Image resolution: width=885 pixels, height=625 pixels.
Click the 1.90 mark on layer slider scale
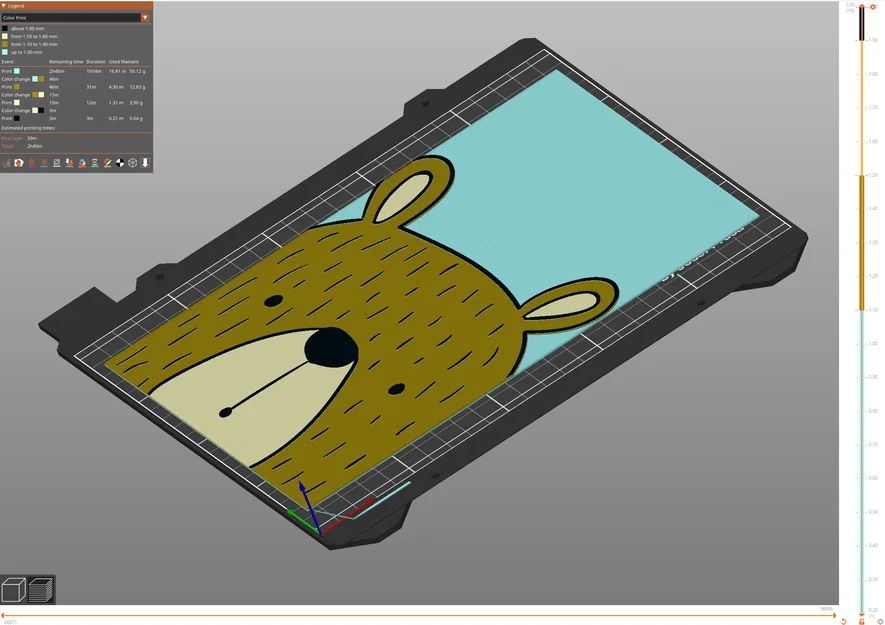(x=873, y=40)
